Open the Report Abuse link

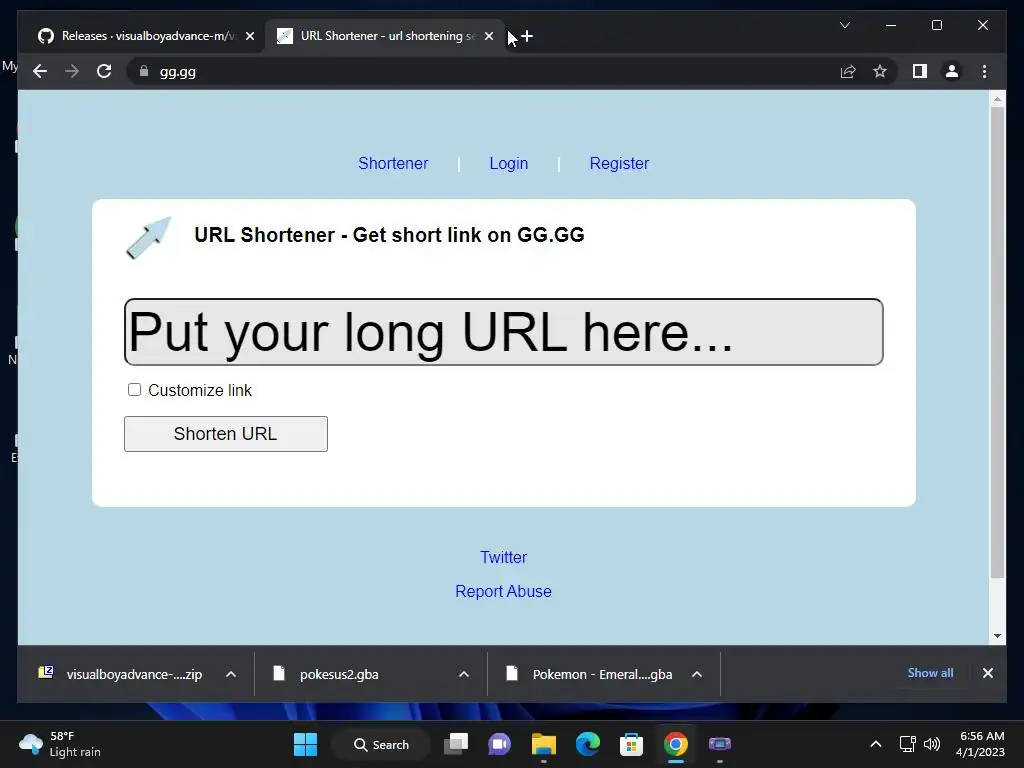(x=503, y=591)
